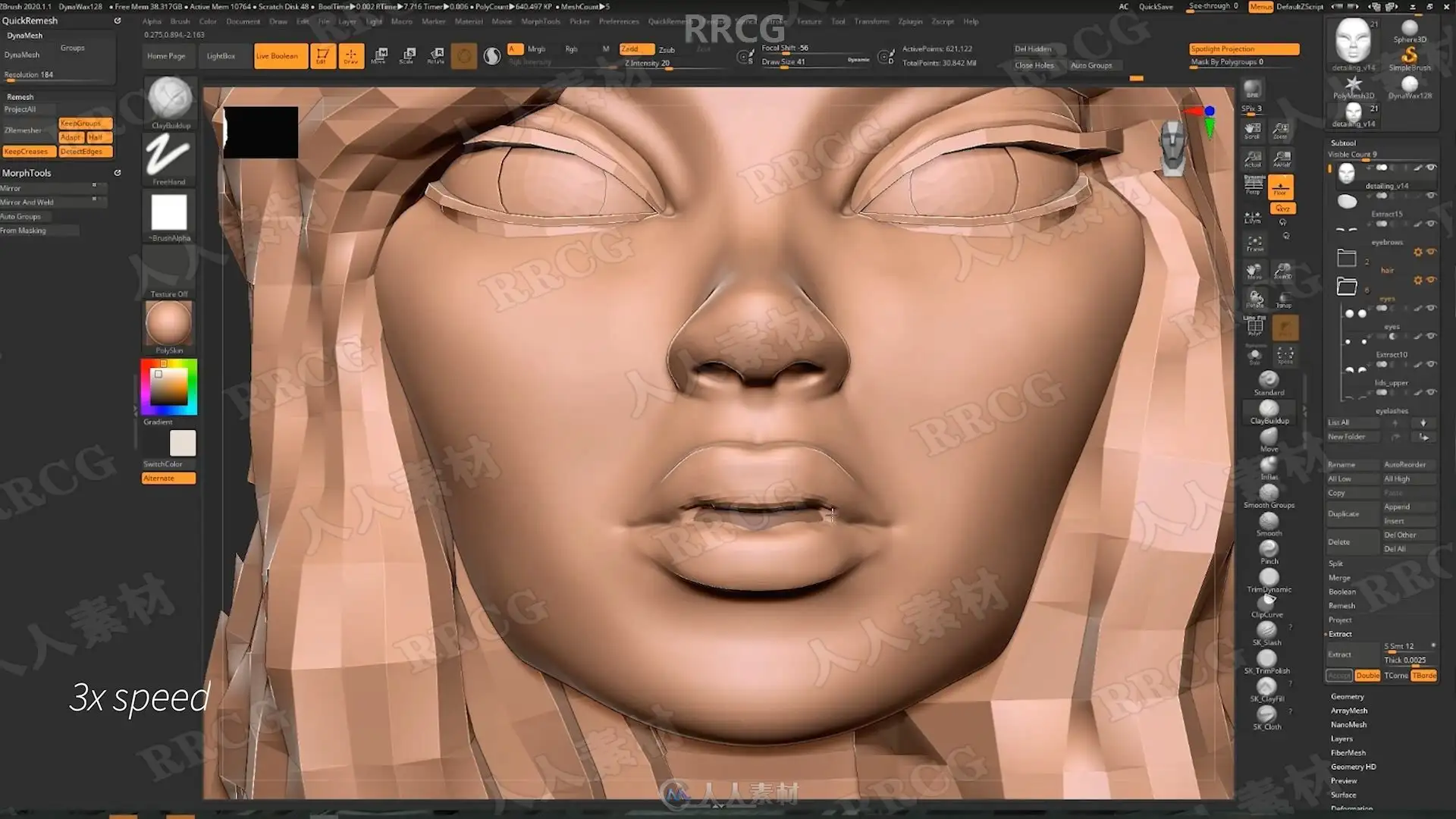Toggle the Qxyz rotation mode button
Screen dimensions: 1456x819
pos(1282,209)
